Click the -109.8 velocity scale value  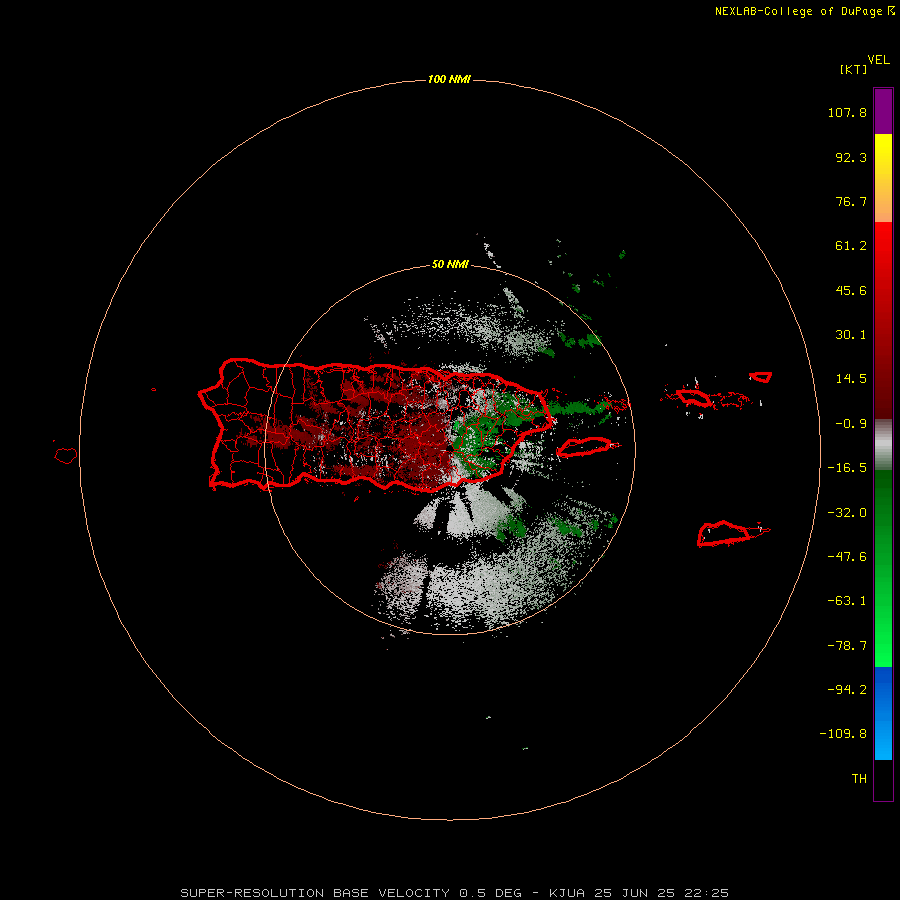tap(843, 734)
